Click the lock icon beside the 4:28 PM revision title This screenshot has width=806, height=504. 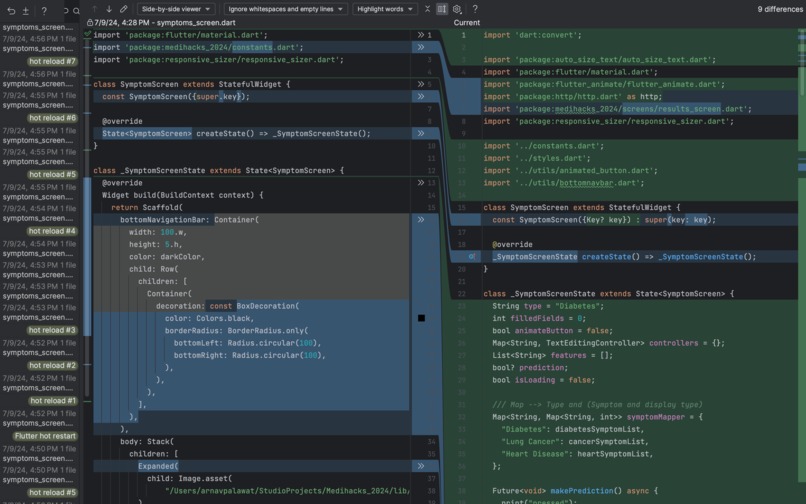coord(90,23)
